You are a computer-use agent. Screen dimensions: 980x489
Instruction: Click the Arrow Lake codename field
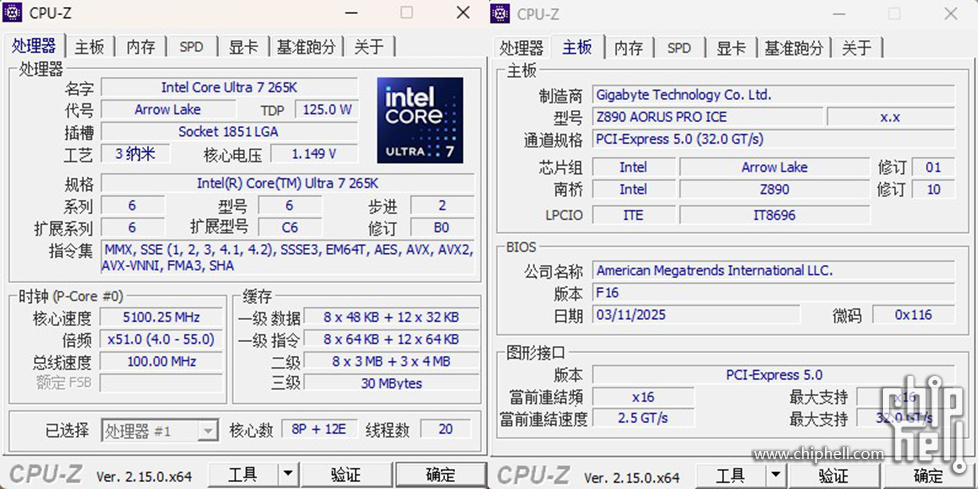coord(168,109)
